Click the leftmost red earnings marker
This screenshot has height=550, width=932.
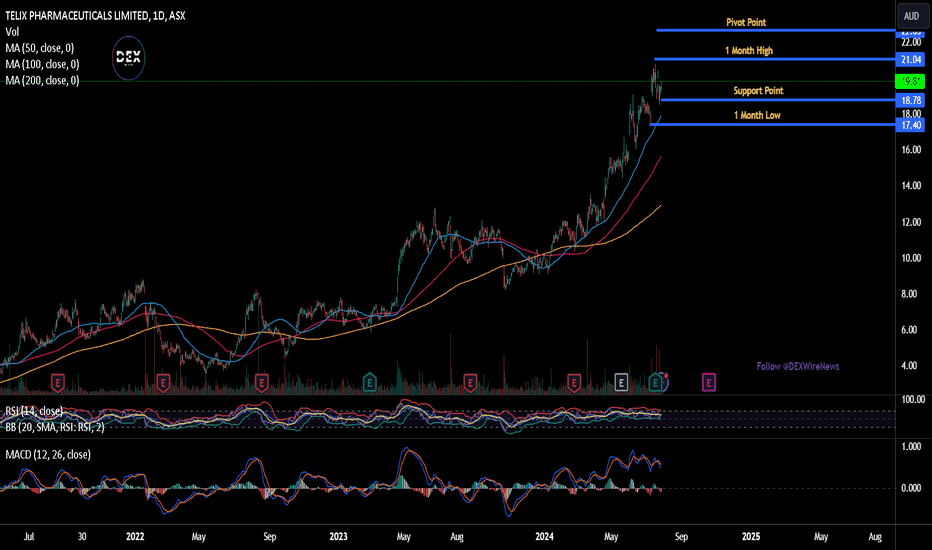58,382
